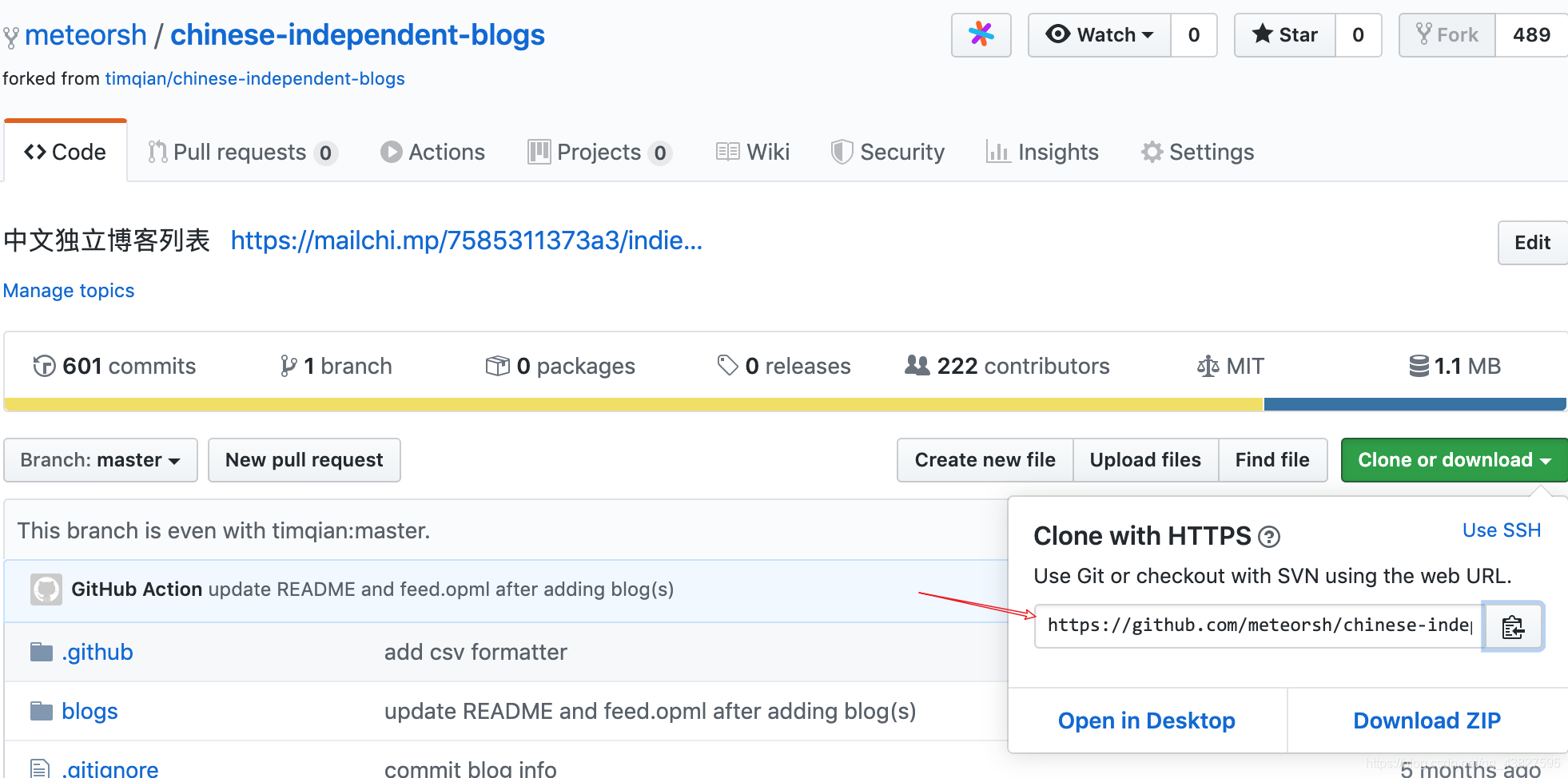View the 222 contributors
1568x778 pixels.
tap(1007, 366)
